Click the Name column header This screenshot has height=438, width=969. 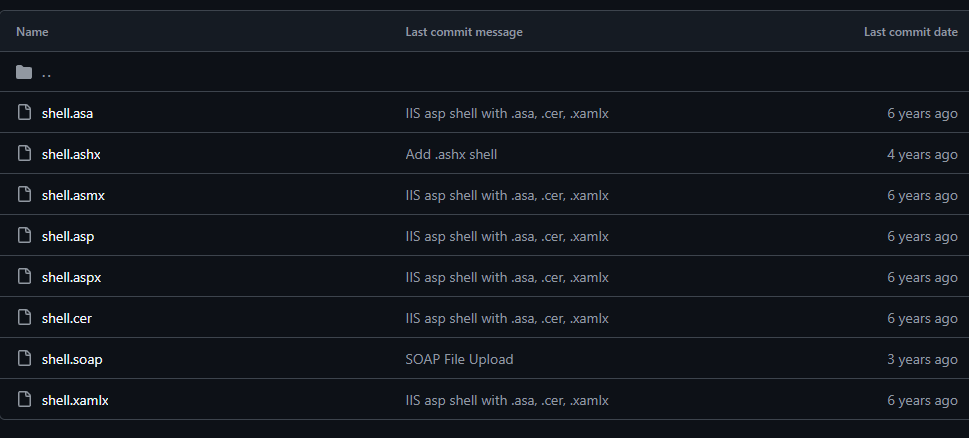coord(32,32)
